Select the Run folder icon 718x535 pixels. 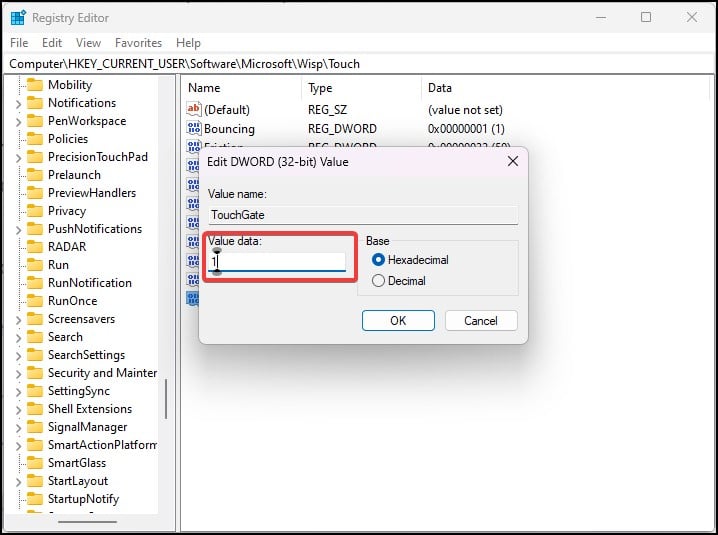click(35, 265)
